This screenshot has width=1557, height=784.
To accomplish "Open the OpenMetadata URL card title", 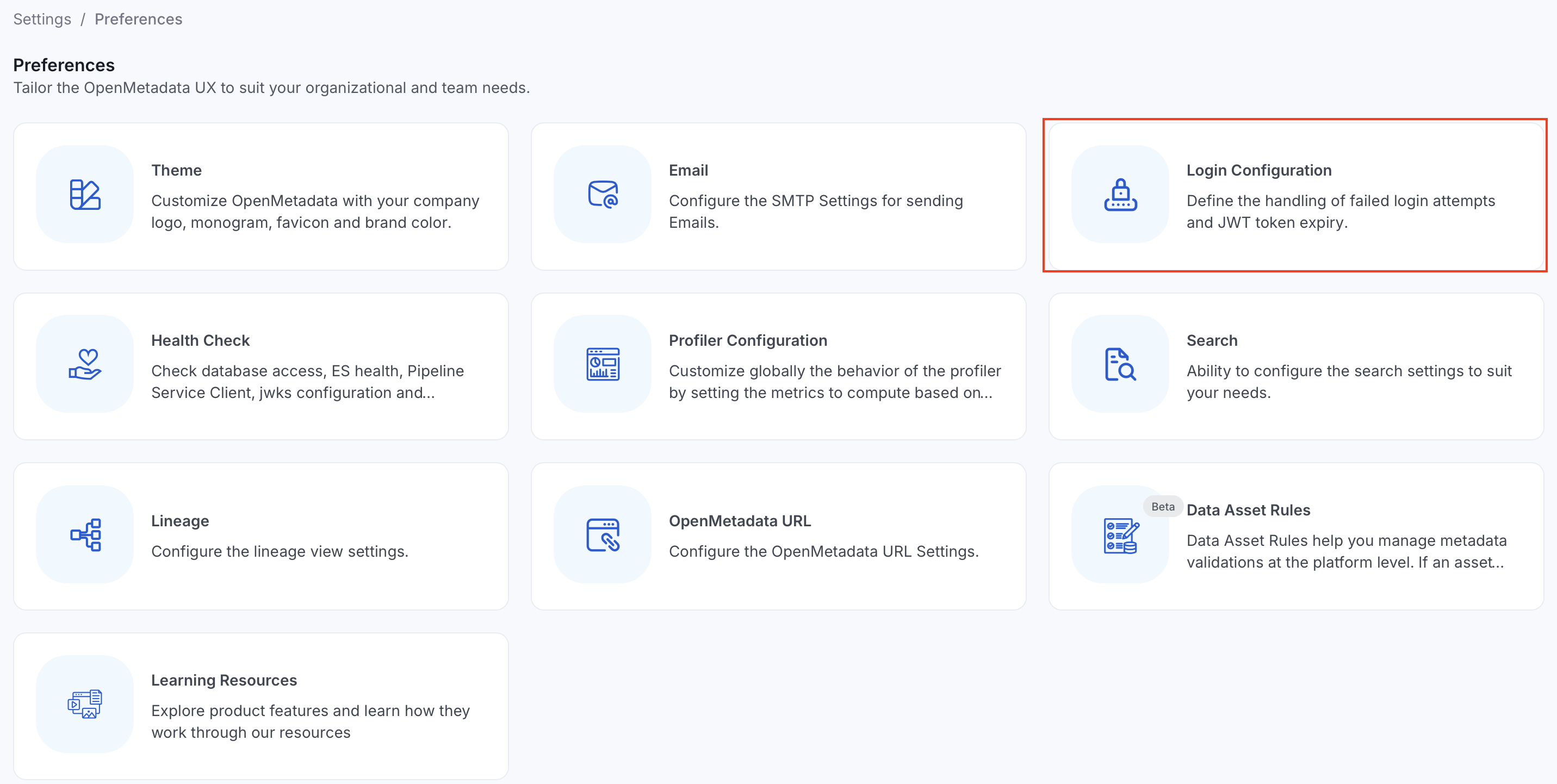I will click(740, 521).
